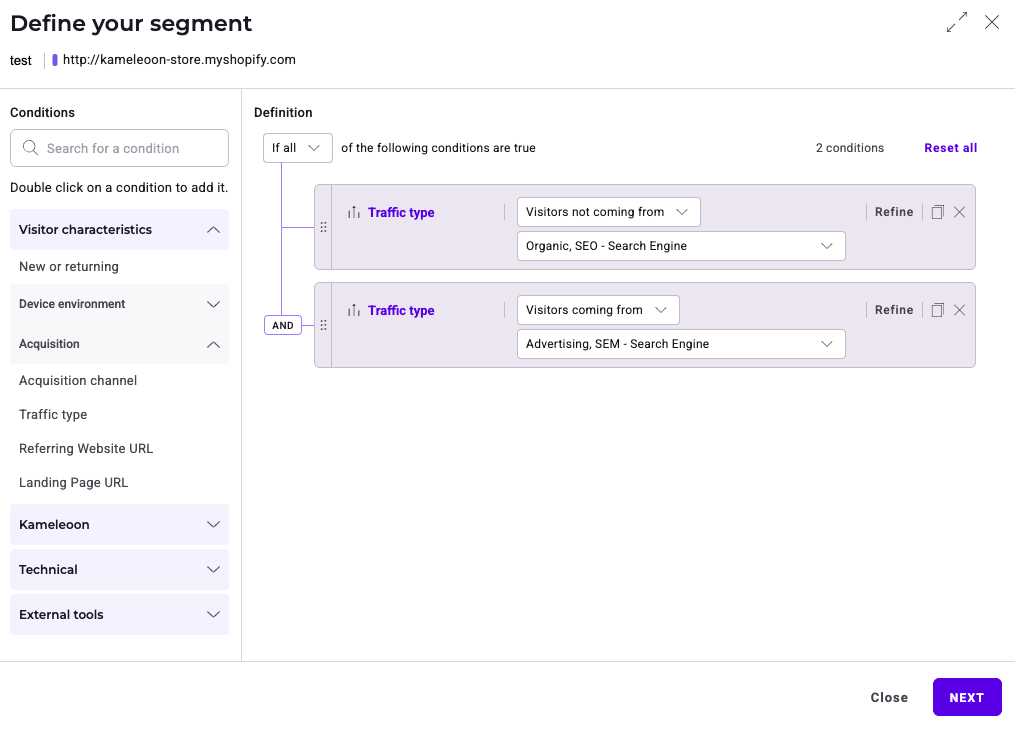
Task: Click drag handle of first condition
Action: point(323,227)
